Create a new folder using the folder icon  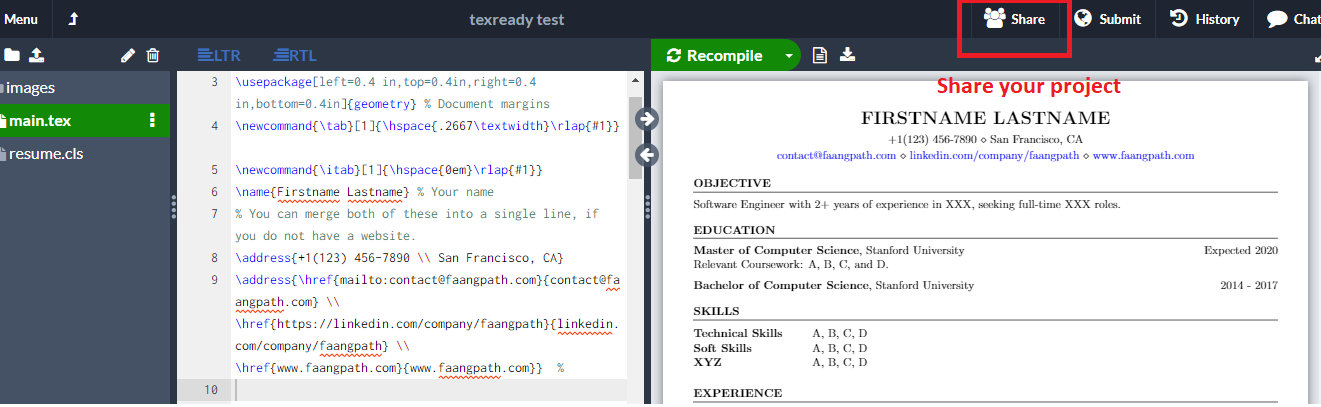pyautogui.click(x=12, y=55)
